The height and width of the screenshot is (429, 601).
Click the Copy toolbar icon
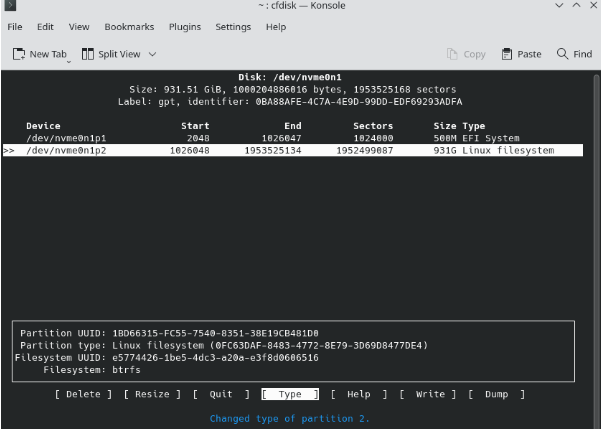click(x=452, y=54)
